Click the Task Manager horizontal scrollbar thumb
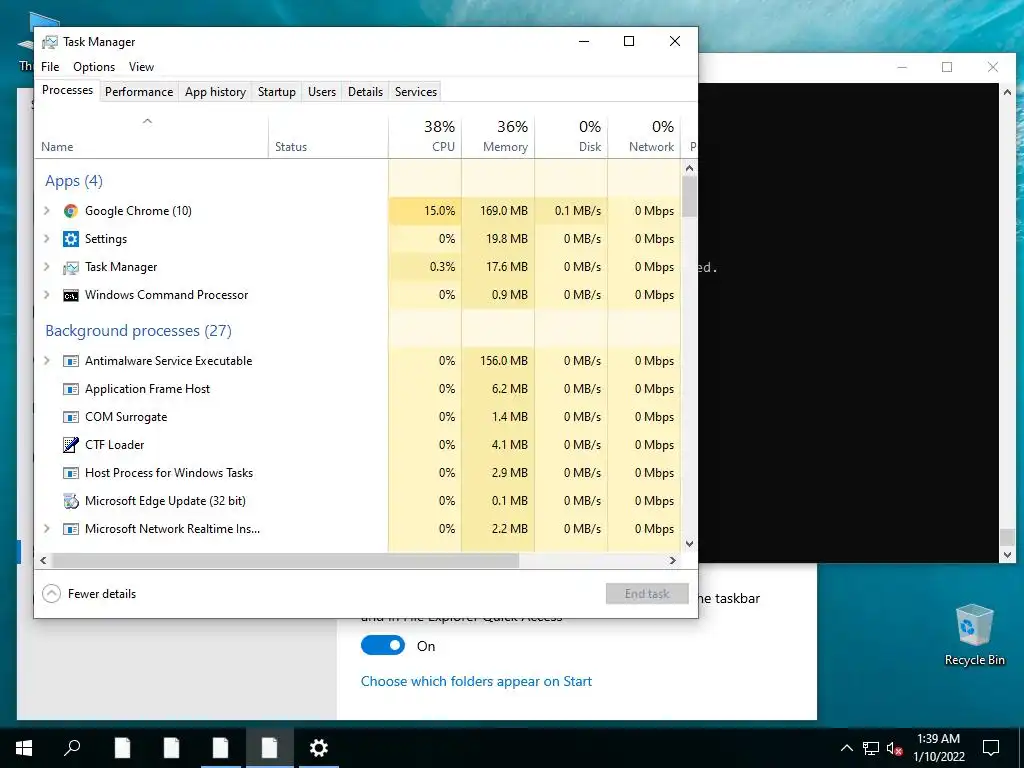The image size is (1024, 768). tap(285, 560)
